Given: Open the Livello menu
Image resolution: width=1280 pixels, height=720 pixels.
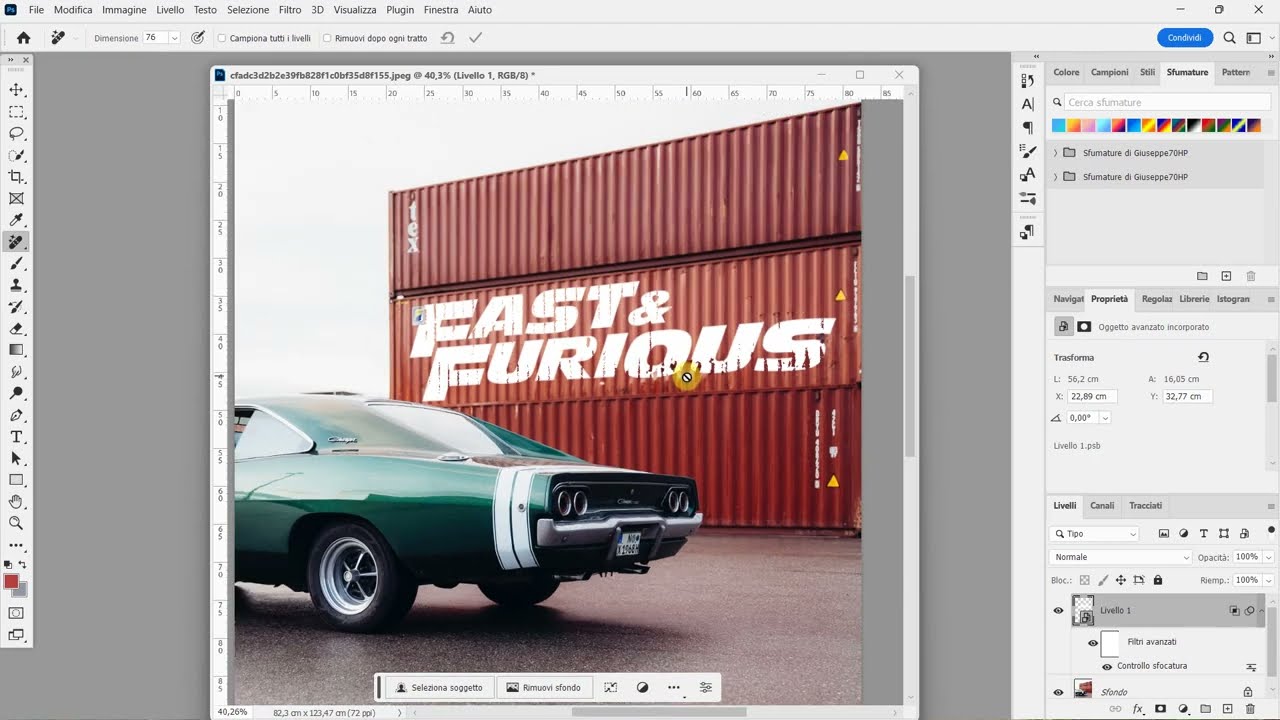Looking at the screenshot, I should point(170,10).
